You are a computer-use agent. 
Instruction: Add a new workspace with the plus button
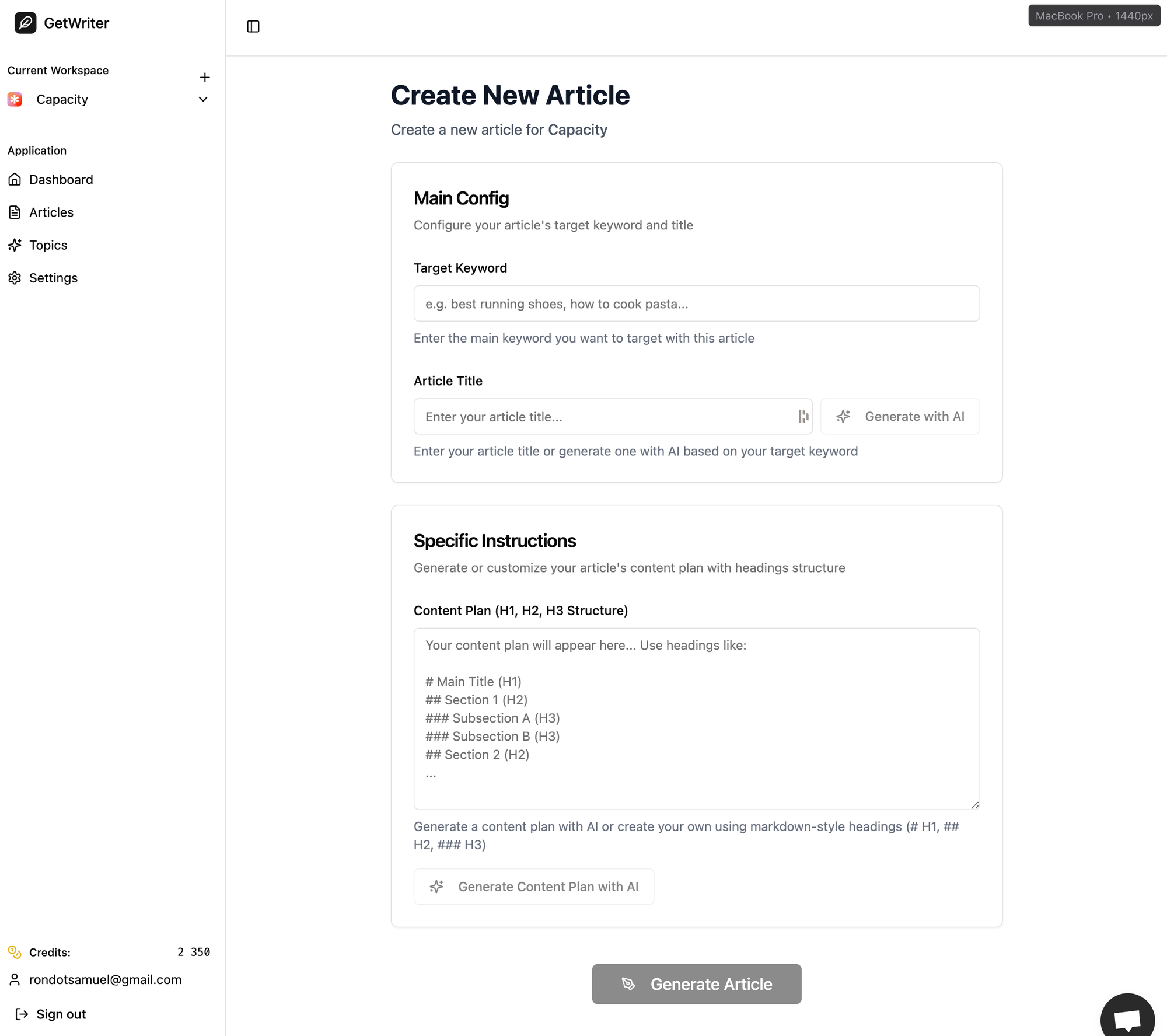[205, 77]
